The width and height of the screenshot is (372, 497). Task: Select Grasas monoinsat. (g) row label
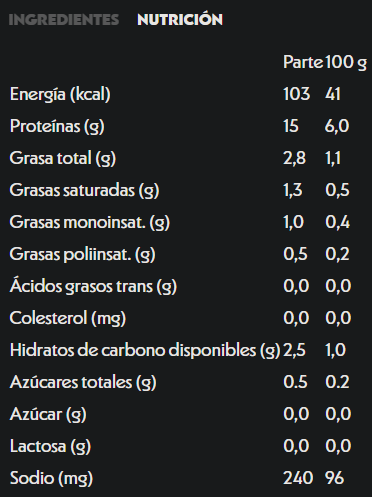(90, 222)
